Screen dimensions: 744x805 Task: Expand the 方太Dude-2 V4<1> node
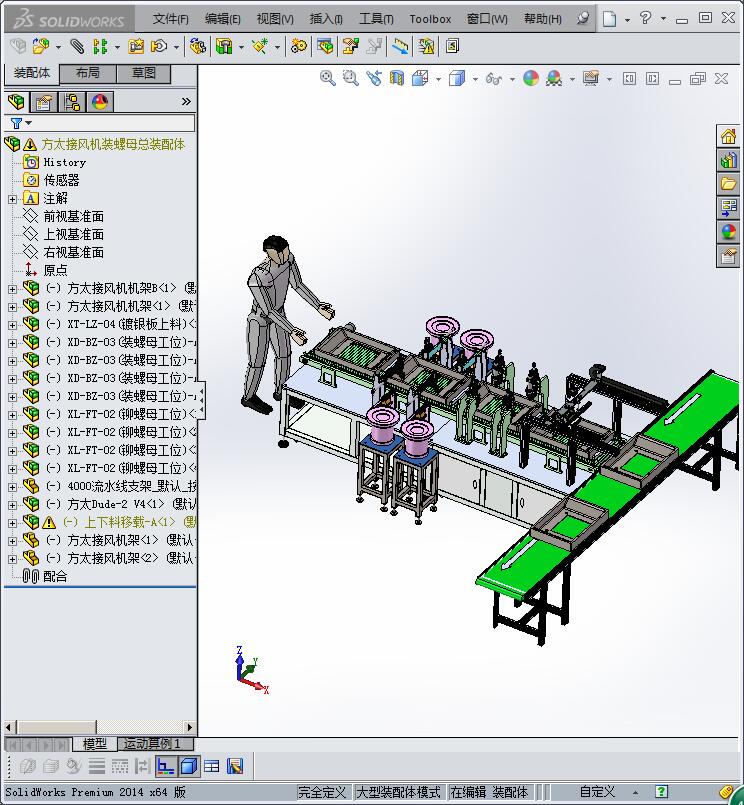click(x=12, y=505)
